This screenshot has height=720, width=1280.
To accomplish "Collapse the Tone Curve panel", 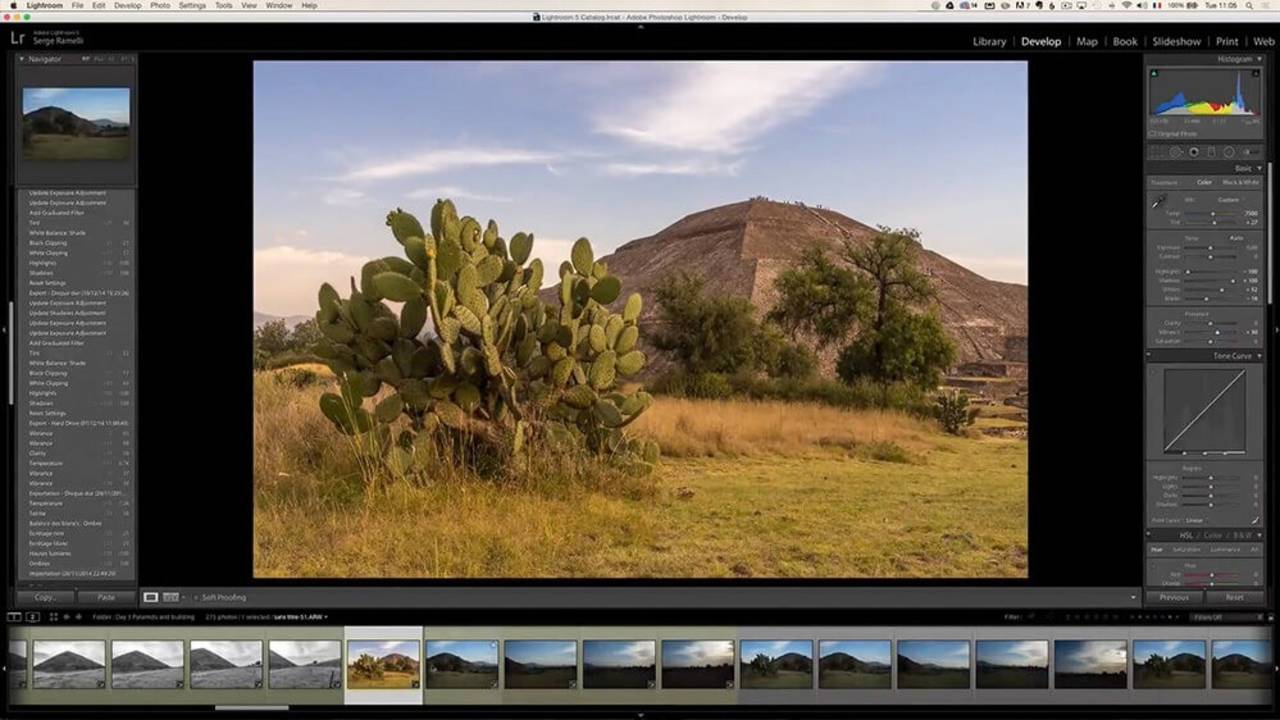I will point(1259,356).
